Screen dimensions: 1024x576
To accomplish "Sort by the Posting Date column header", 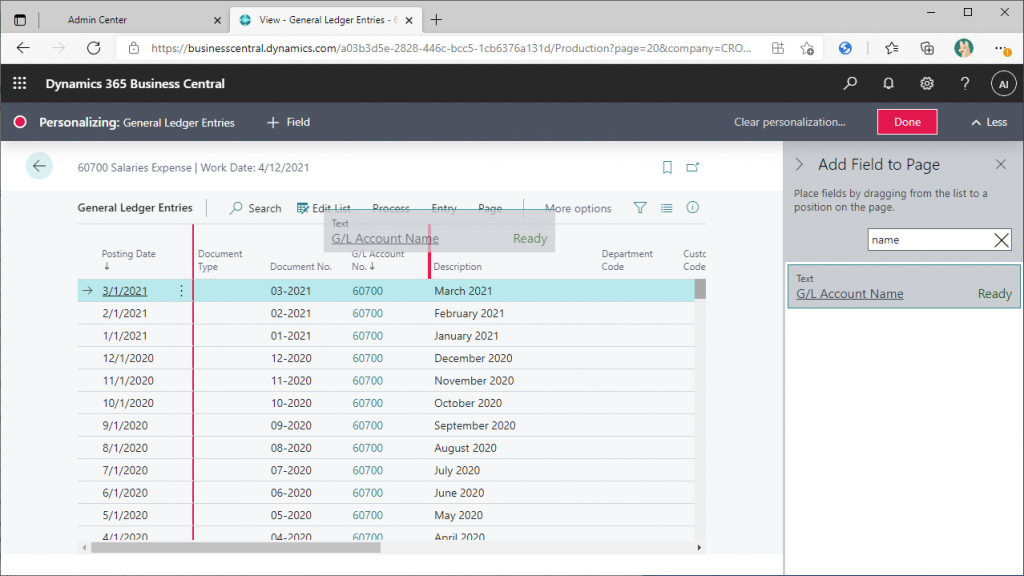I will pyautogui.click(x=128, y=259).
